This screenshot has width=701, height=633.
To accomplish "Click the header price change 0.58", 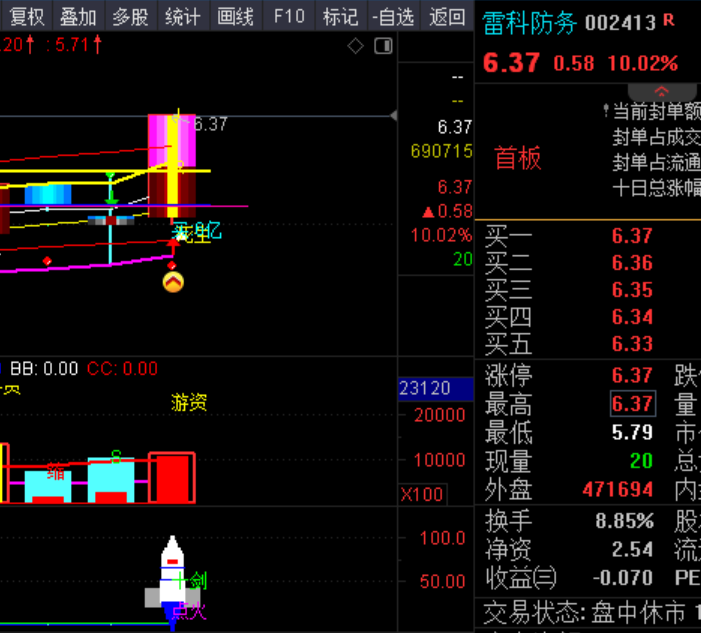I will [x=574, y=63].
